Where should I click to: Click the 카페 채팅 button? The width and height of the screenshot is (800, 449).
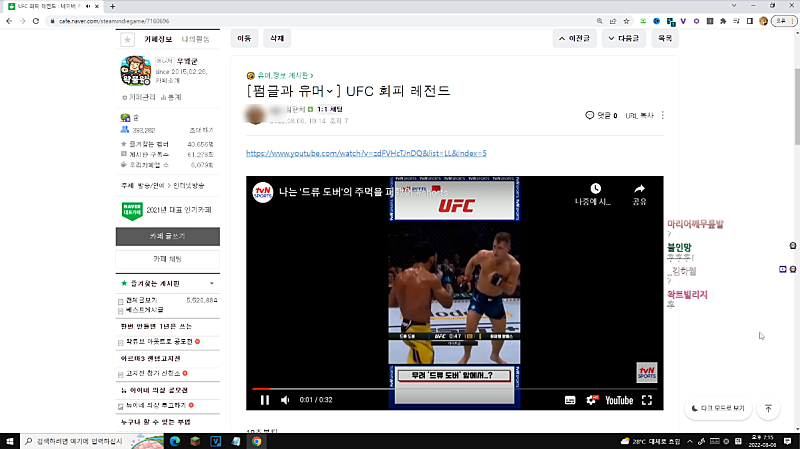coord(168,259)
